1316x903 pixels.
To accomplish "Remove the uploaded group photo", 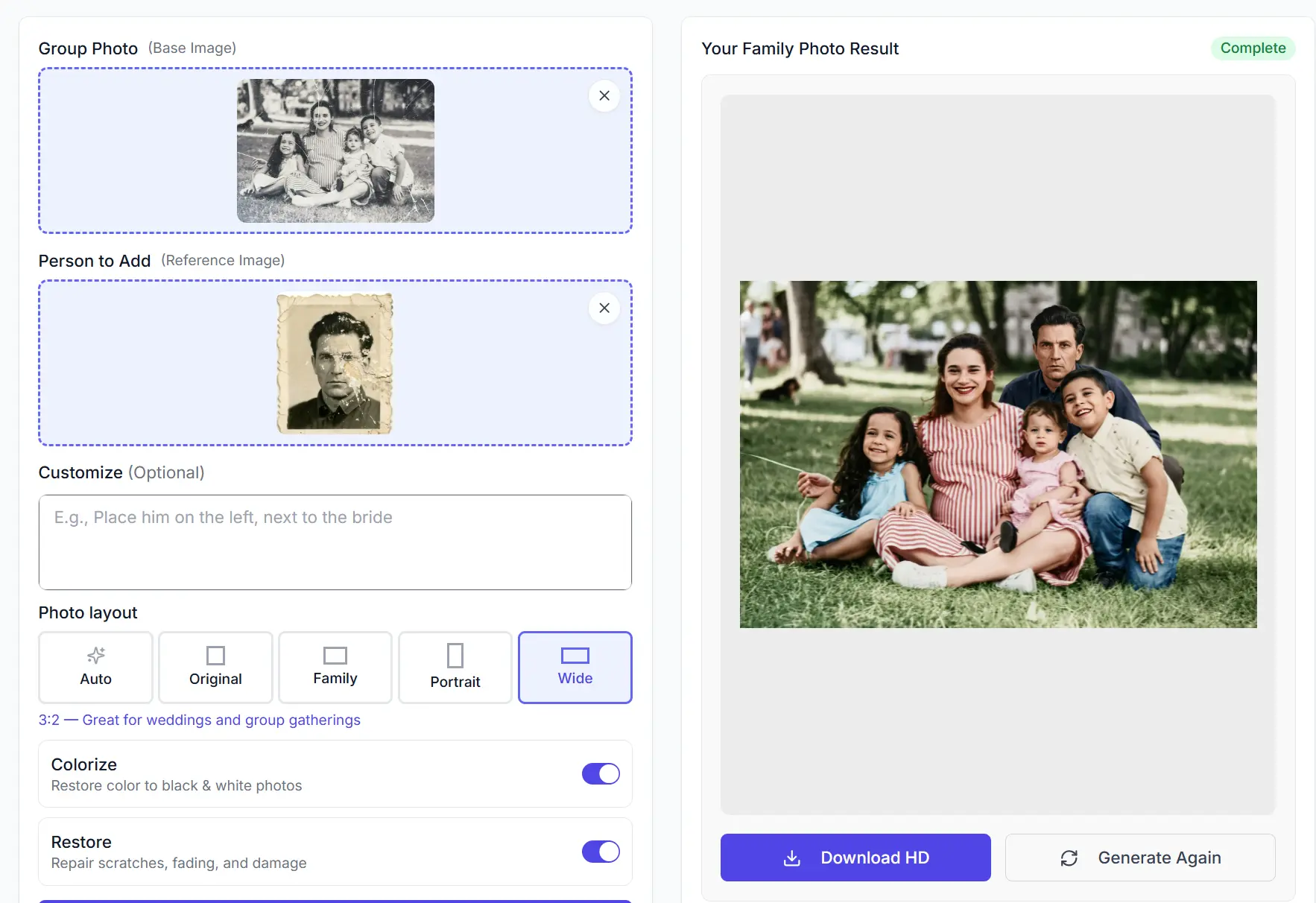I will coord(604,96).
